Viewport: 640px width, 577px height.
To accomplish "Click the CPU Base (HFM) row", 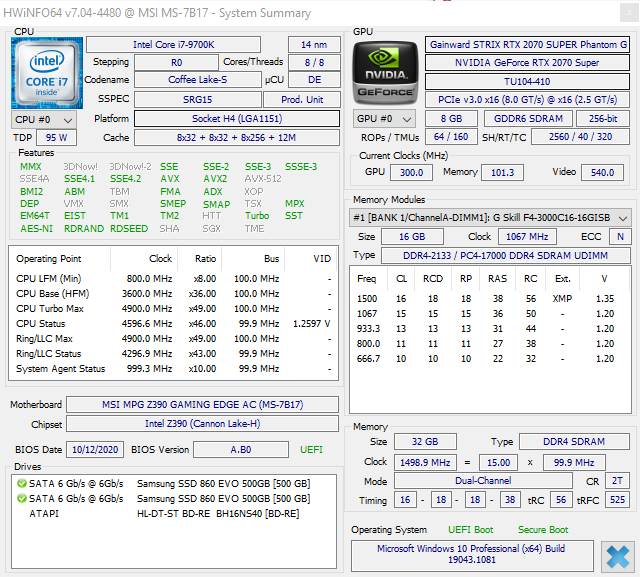I will (173, 294).
